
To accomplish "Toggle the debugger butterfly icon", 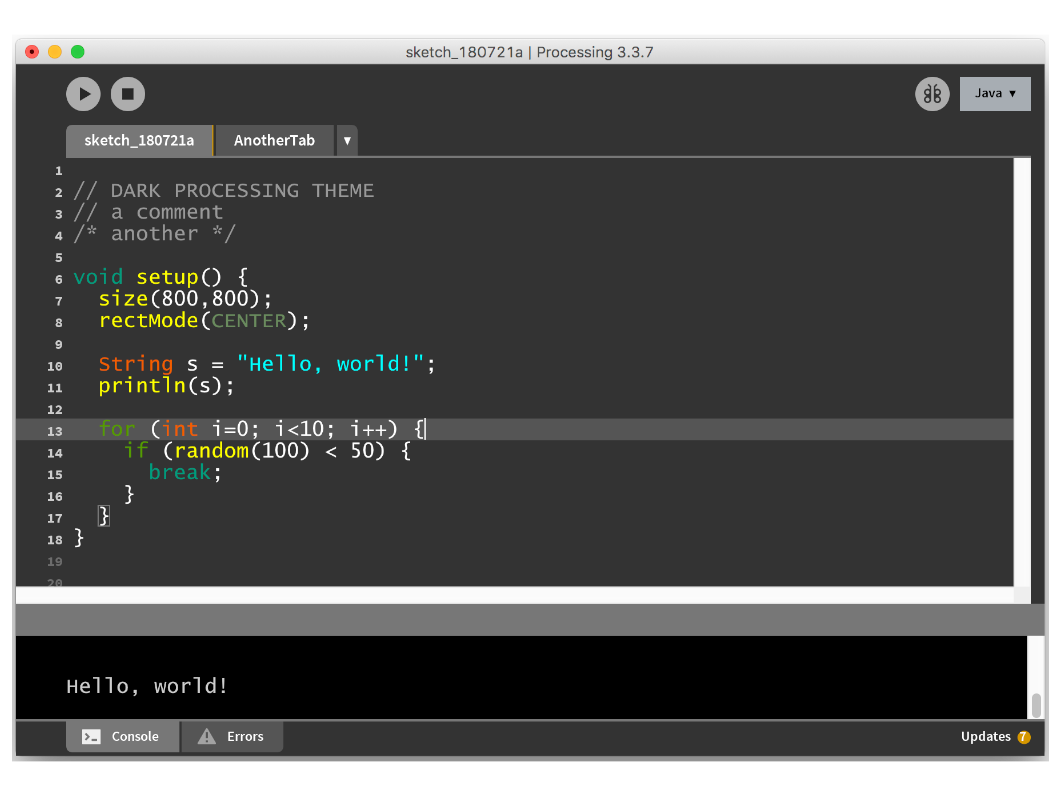I will point(932,94).
